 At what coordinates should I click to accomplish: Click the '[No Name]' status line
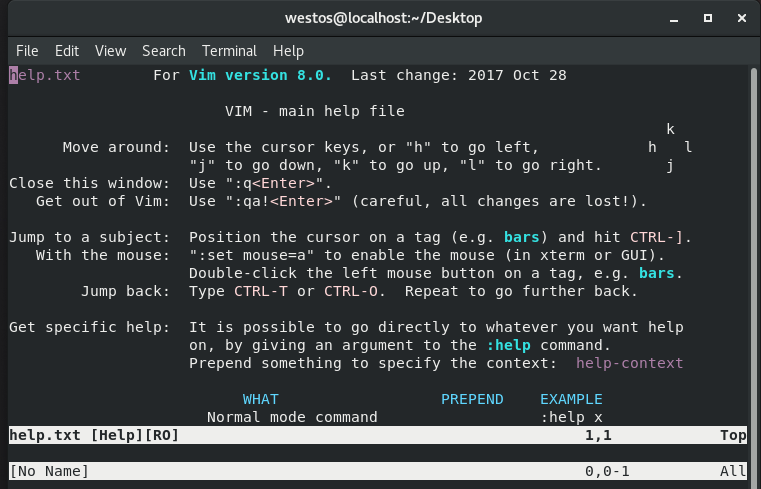click(378, 471)
